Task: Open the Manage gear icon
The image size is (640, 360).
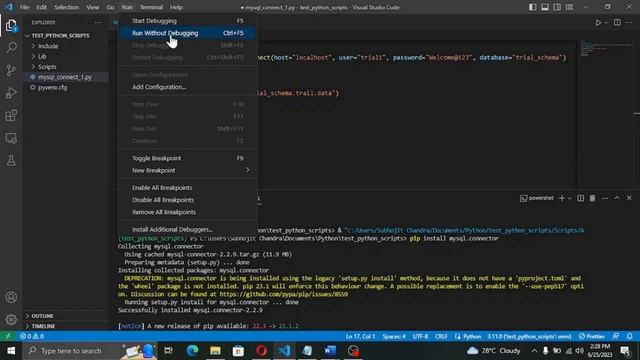Action: (x=11, y=319)
